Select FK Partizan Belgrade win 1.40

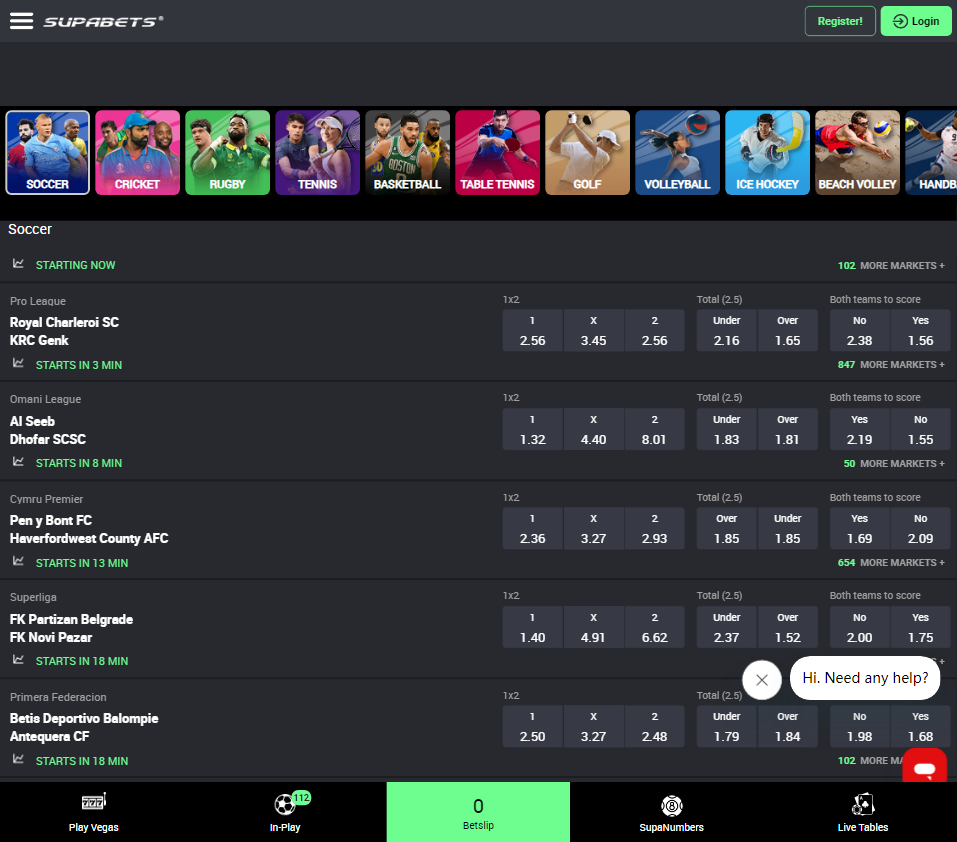pyautogui.click(x=532, y=627)
